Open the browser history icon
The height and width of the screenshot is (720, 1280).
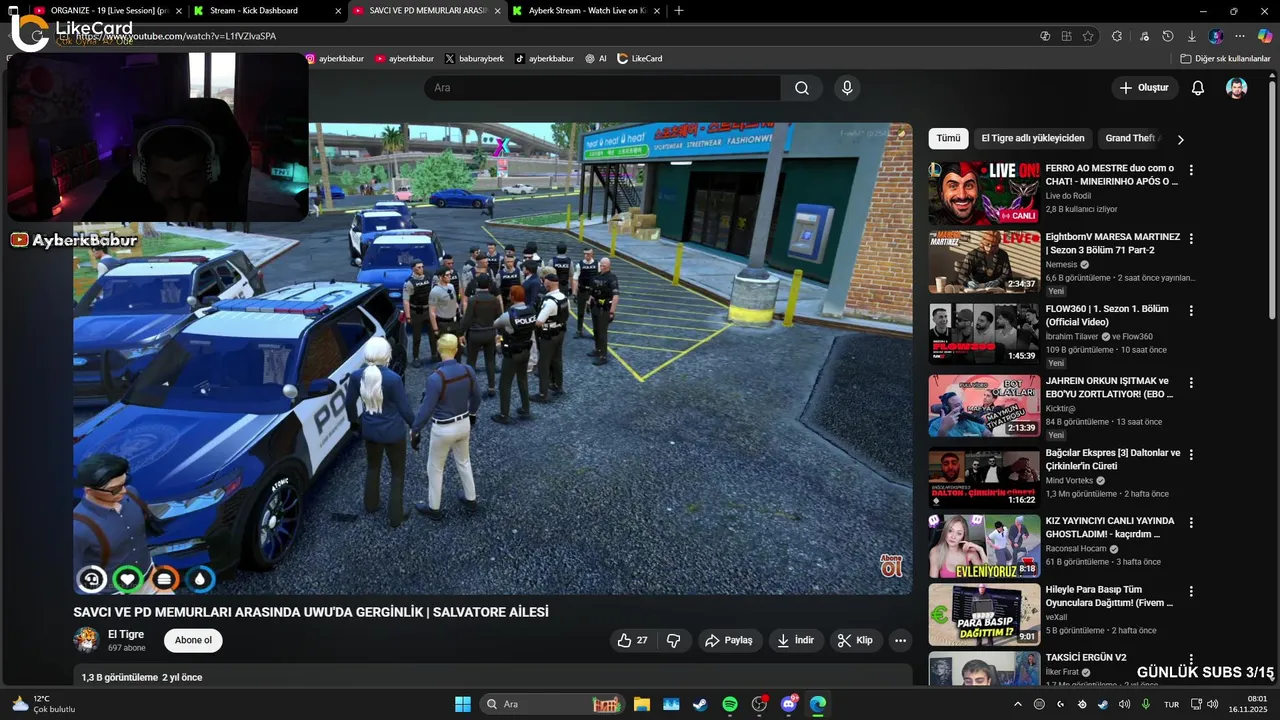tap(1168, 36)
